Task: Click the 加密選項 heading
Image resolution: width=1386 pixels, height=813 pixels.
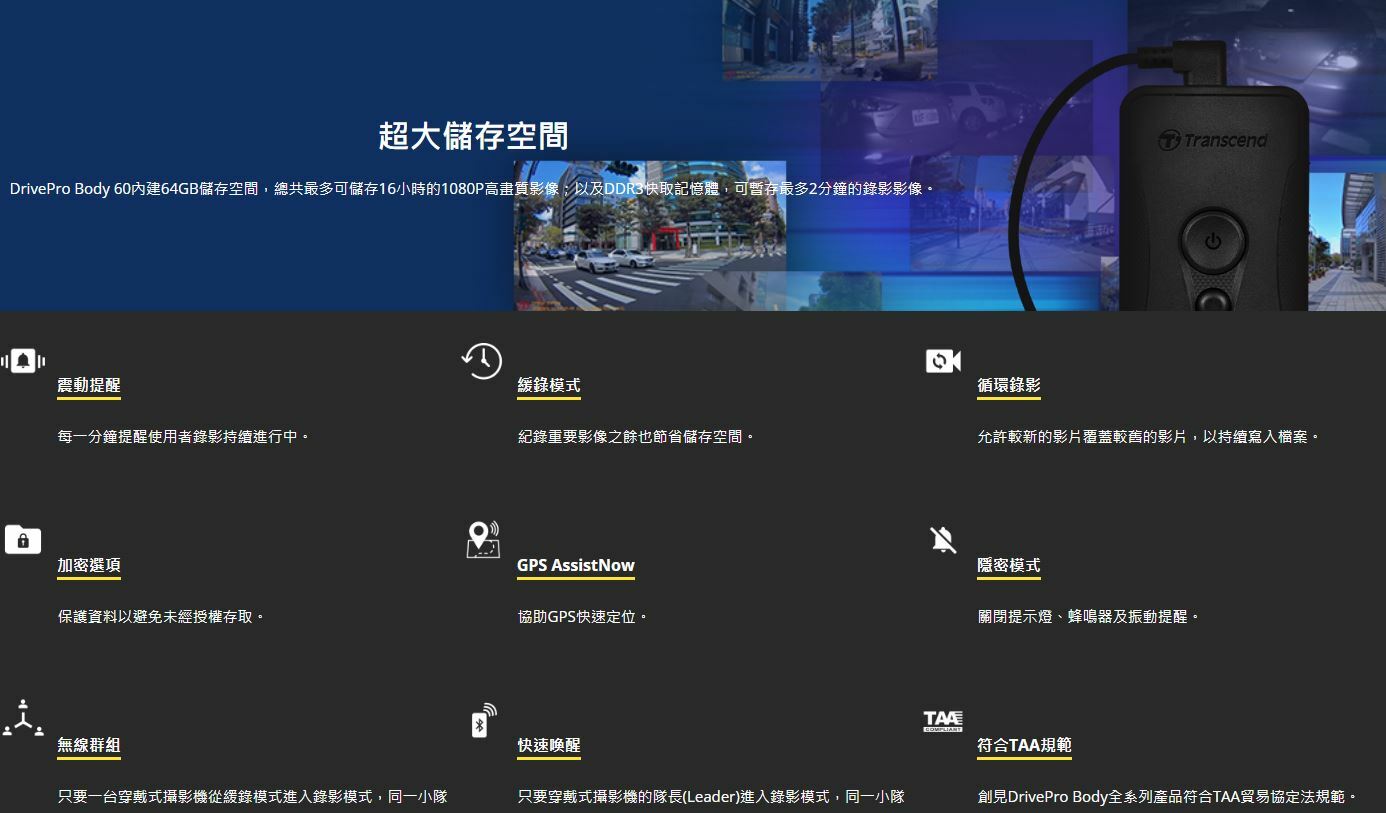Action: pos(89,565)
